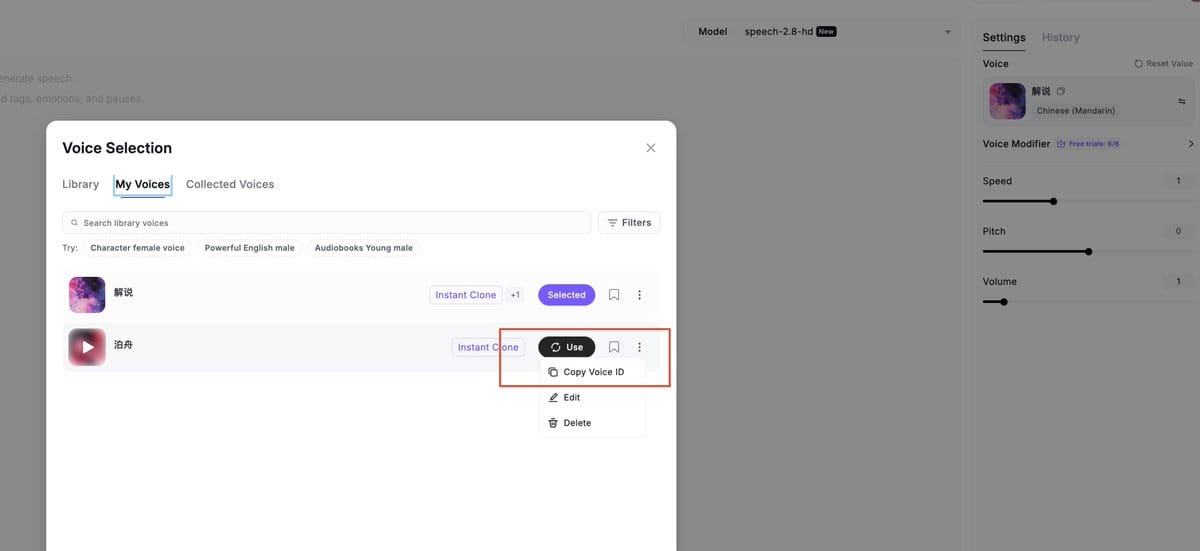Use the 泊舟 voice
This screenshot has height=551, width=1200.
pos(567,347)
